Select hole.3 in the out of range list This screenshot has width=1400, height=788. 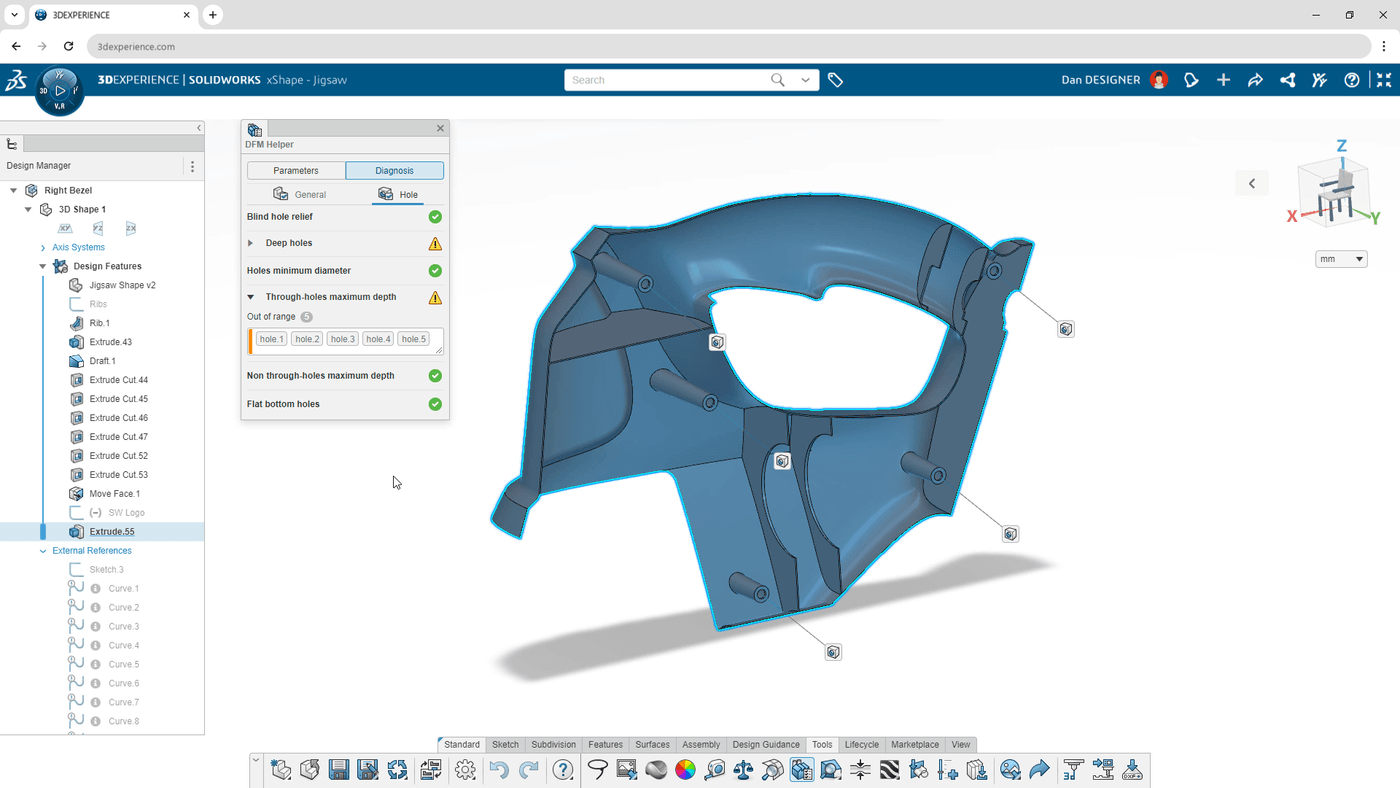342,338
